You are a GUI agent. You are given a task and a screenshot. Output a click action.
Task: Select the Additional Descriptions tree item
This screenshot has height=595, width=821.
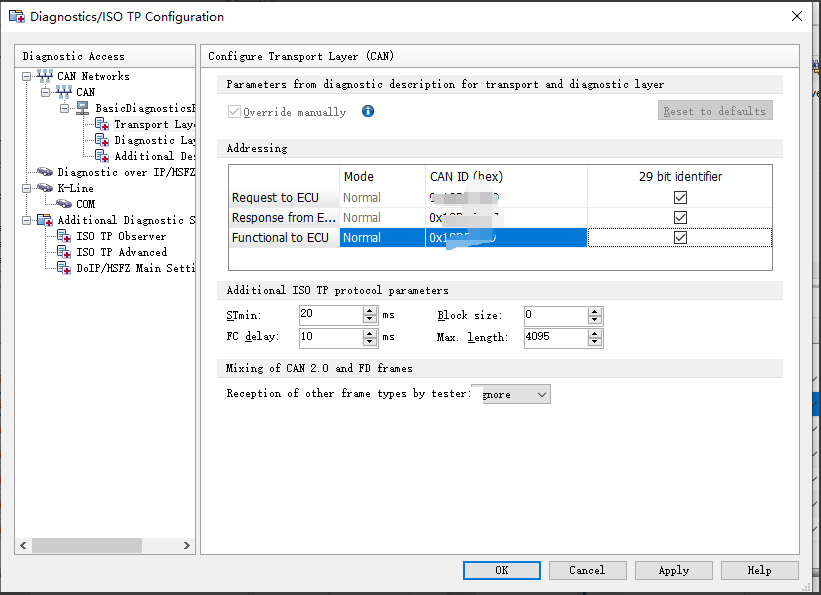(154, 156)
